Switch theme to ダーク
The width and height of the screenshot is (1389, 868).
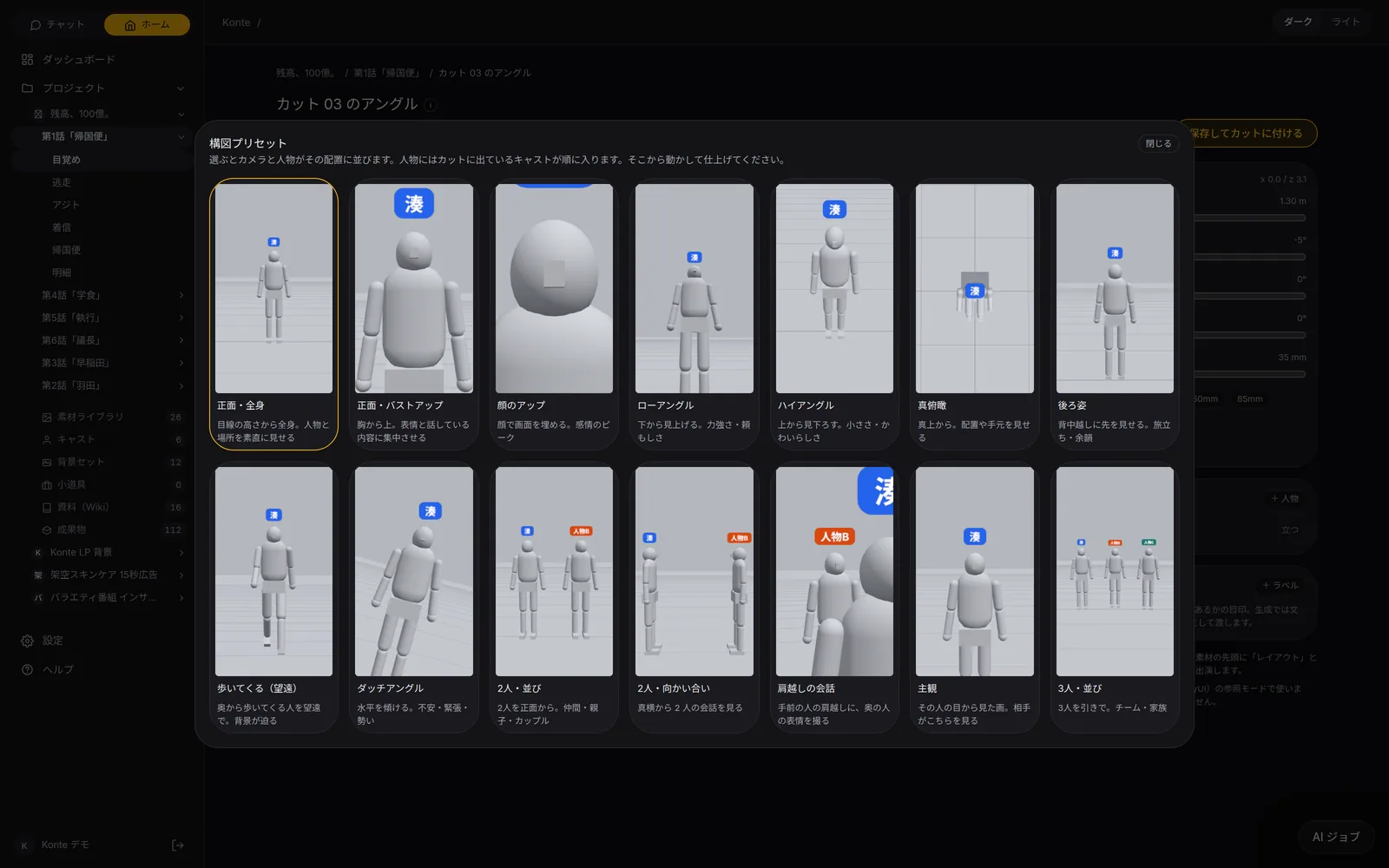click(x=1298, y=22)
